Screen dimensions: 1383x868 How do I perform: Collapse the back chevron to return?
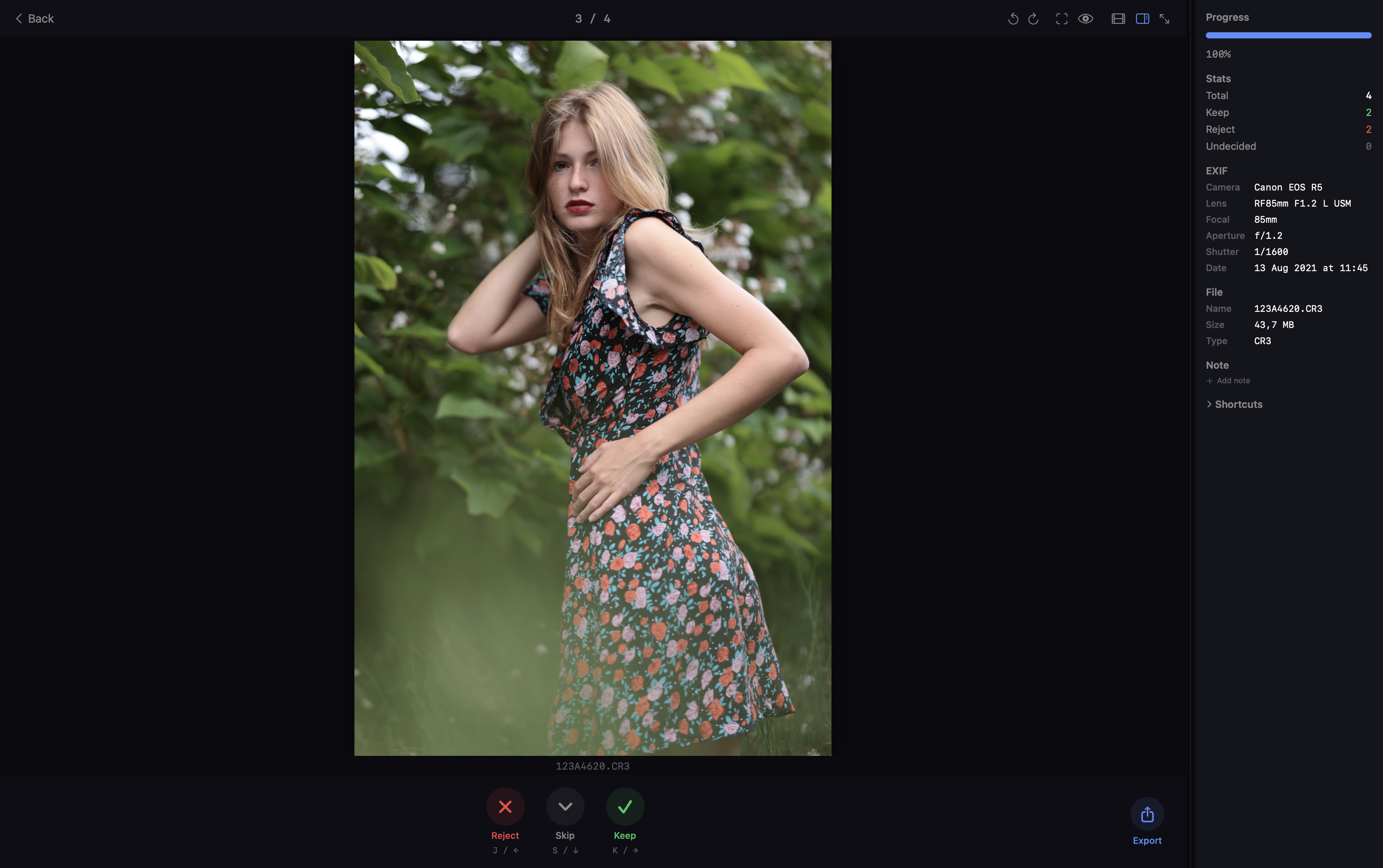click(19, 18)
